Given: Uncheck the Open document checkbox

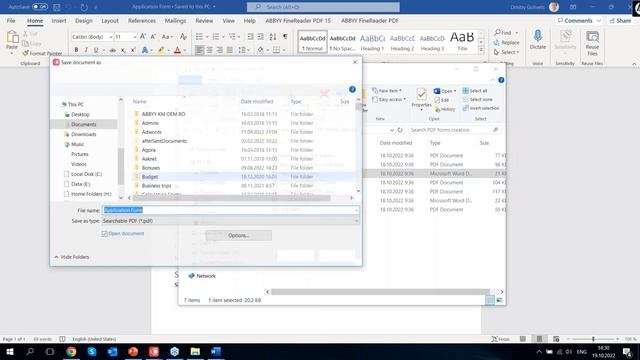Looking at the screenshot, I should pyautogui.click(x=104, y=234).
